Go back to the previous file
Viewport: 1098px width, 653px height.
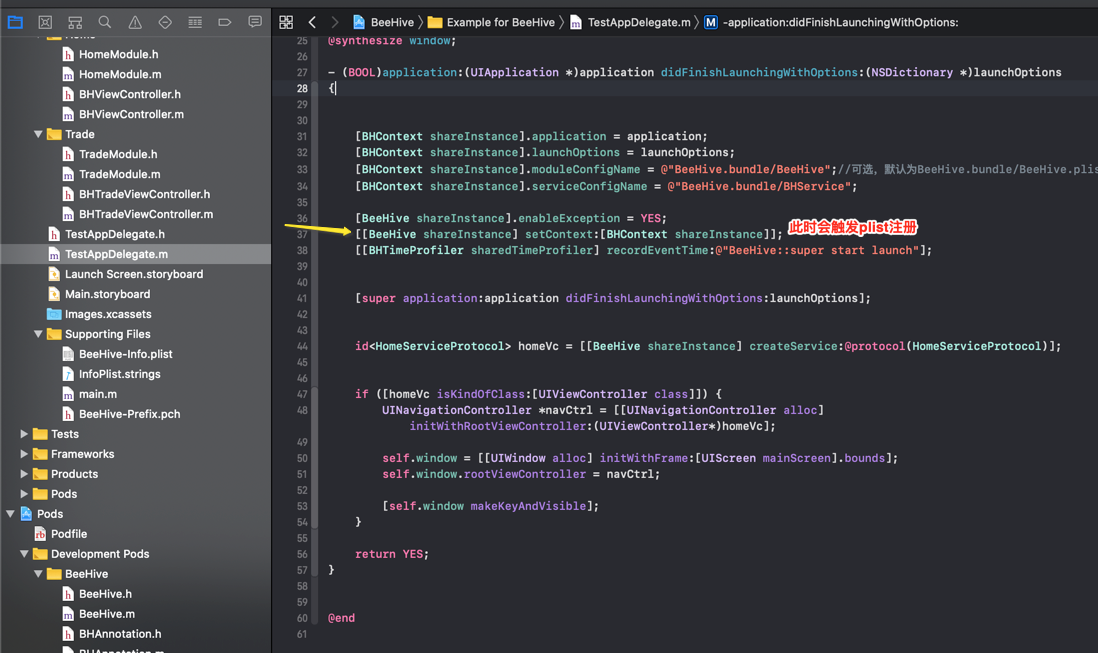point(312,22)
